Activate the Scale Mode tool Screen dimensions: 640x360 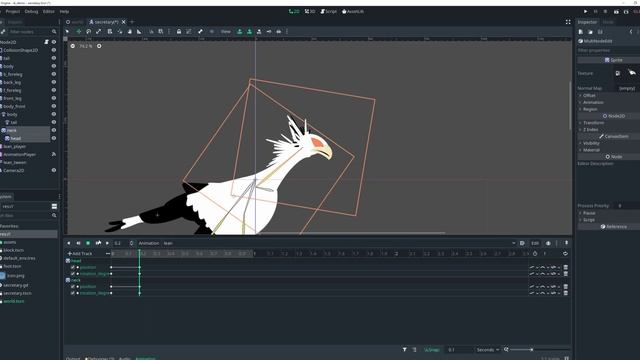click(98, 31)
